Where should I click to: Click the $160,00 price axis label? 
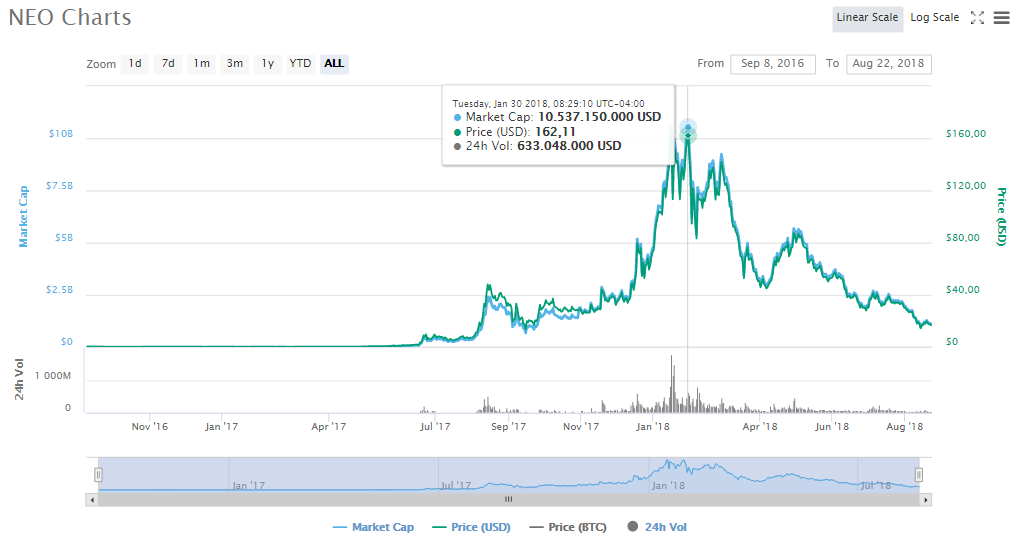966,134
